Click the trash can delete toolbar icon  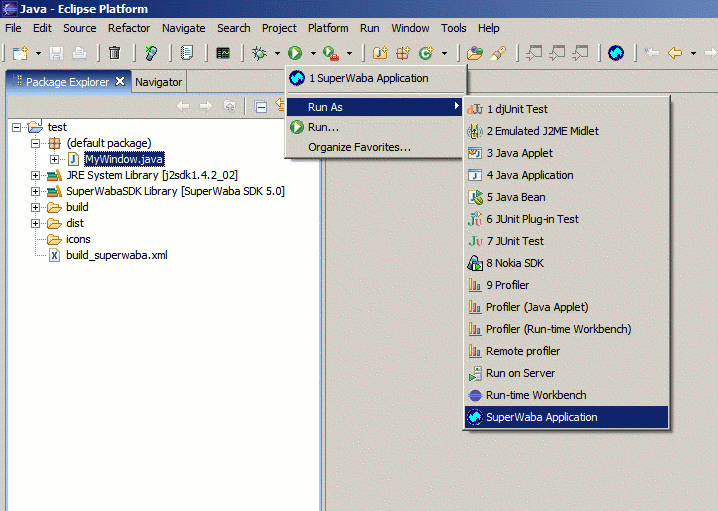(115, 53)
